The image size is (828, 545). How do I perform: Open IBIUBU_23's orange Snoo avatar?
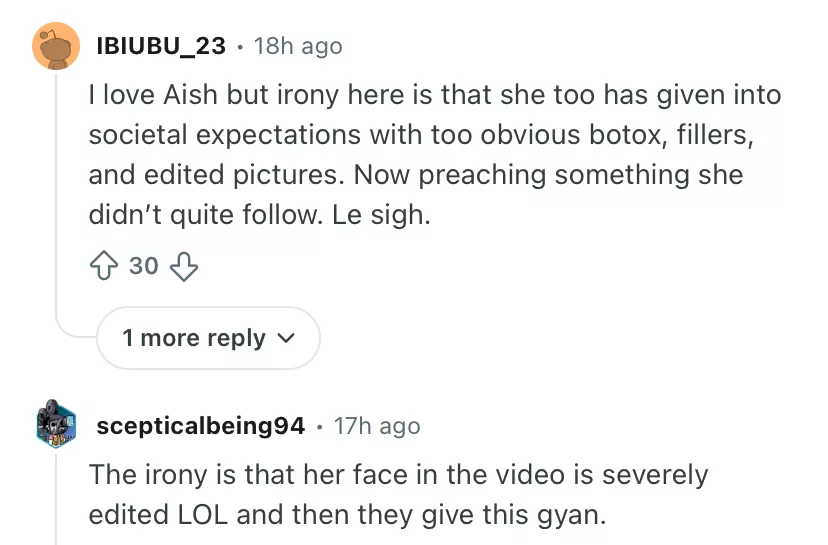coord(56,46)
